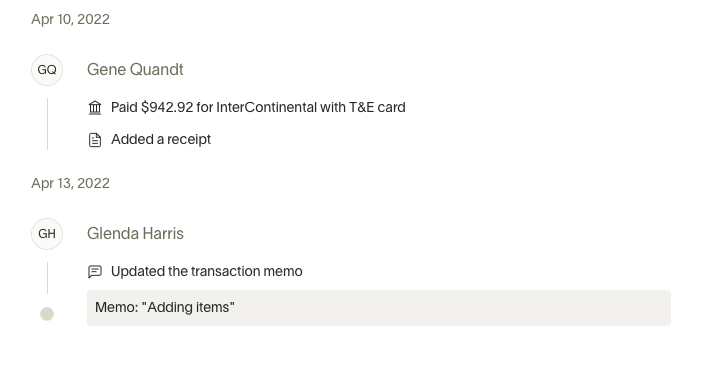Image resolution: width=701 pixels, height=379 pixels.
Task: Click the receipt document icon
Action: point(95,140)
